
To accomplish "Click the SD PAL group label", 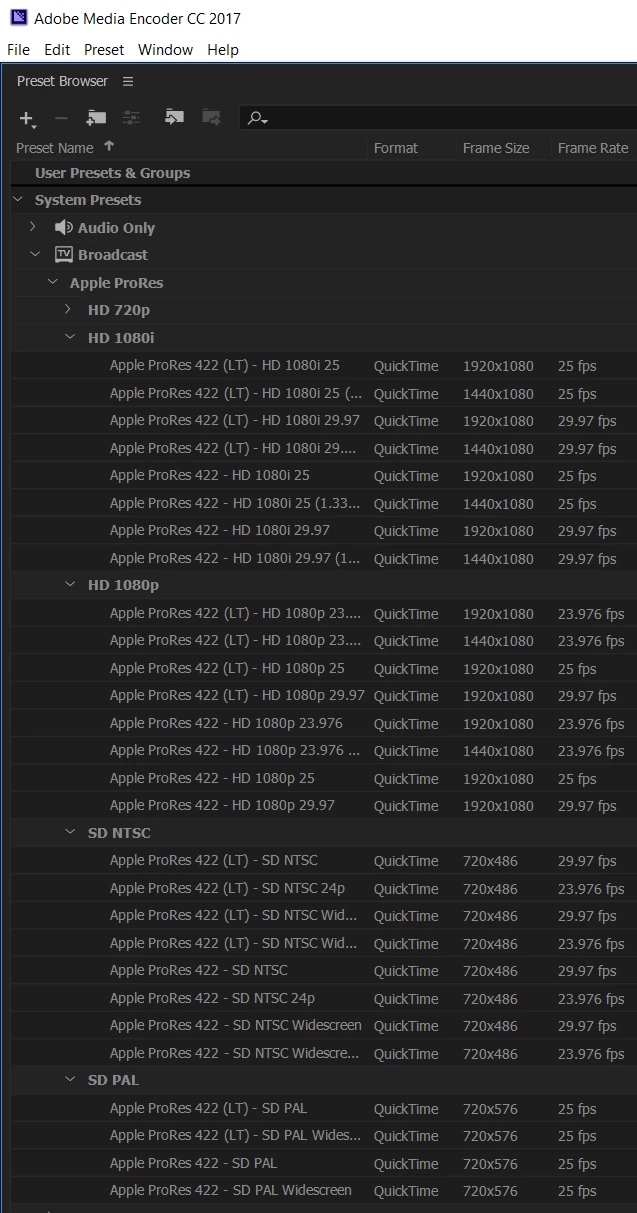I will [113, 1080].
